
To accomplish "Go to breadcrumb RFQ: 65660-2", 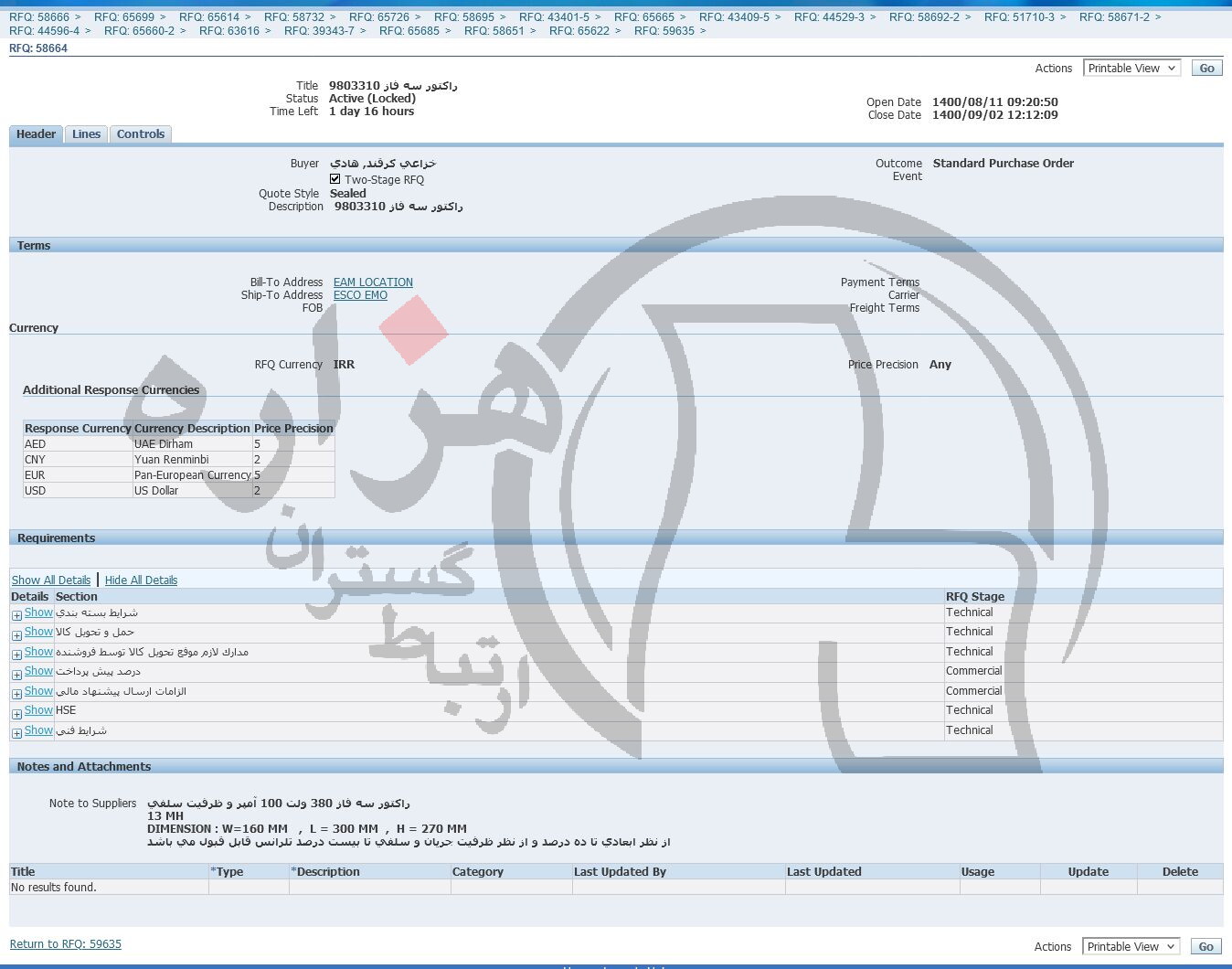I will [139, 31].
